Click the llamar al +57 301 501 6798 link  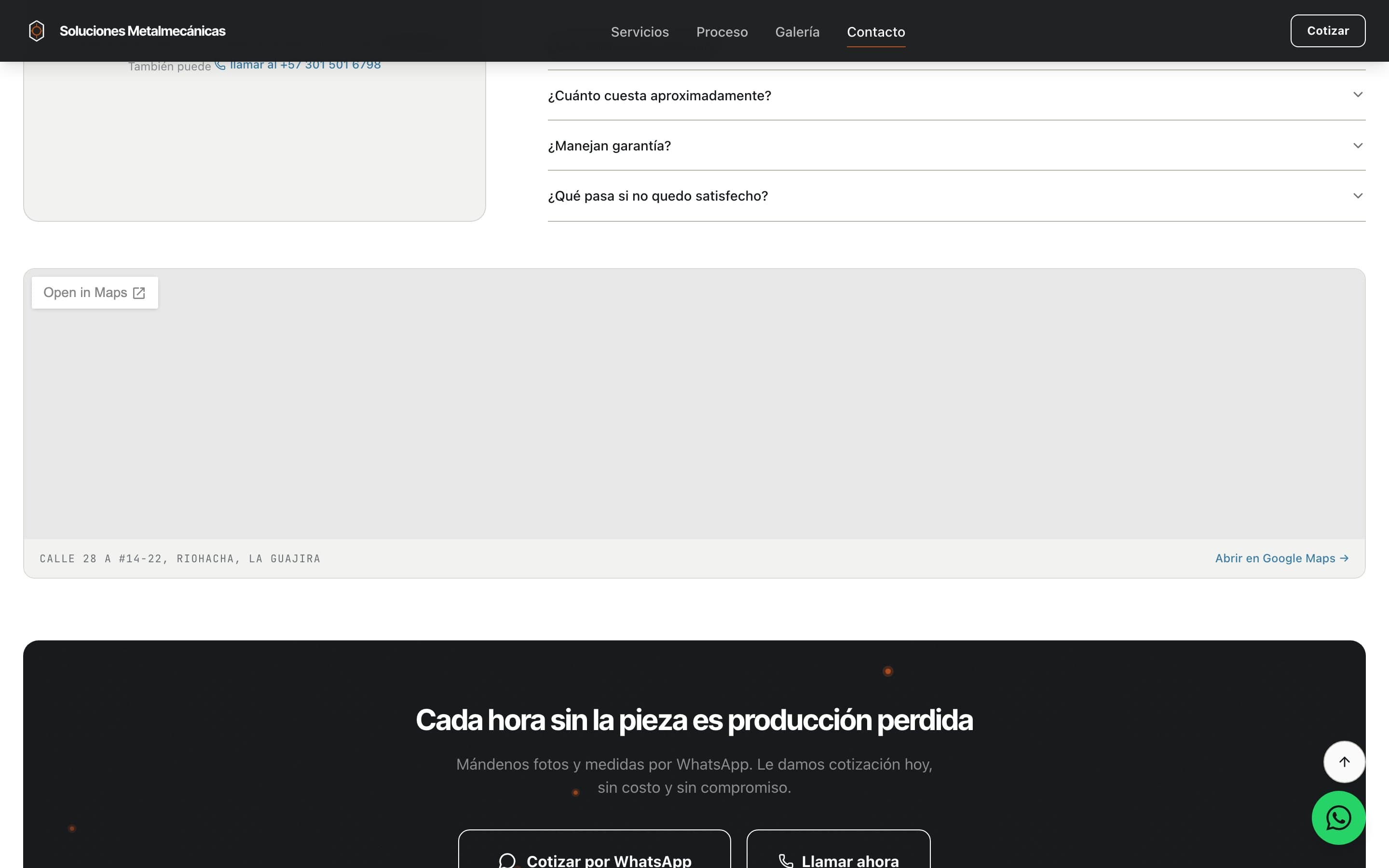tap(305, 65)
